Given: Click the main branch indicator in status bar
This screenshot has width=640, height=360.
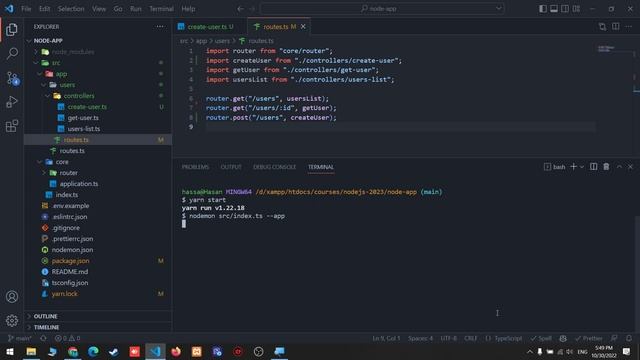Looking at the screenshot, I should coord(20,338).
